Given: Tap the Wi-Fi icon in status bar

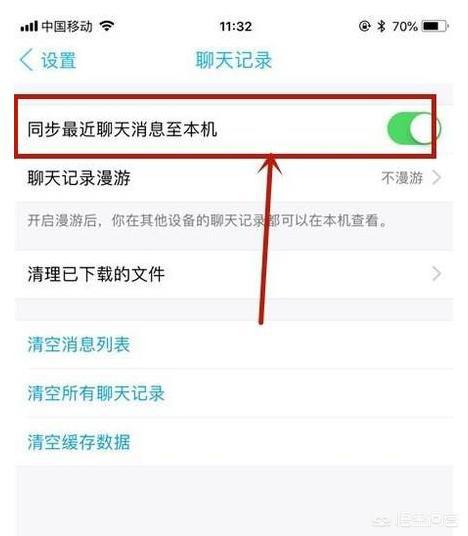Looking at the screenshot, I should coord(107,26).
